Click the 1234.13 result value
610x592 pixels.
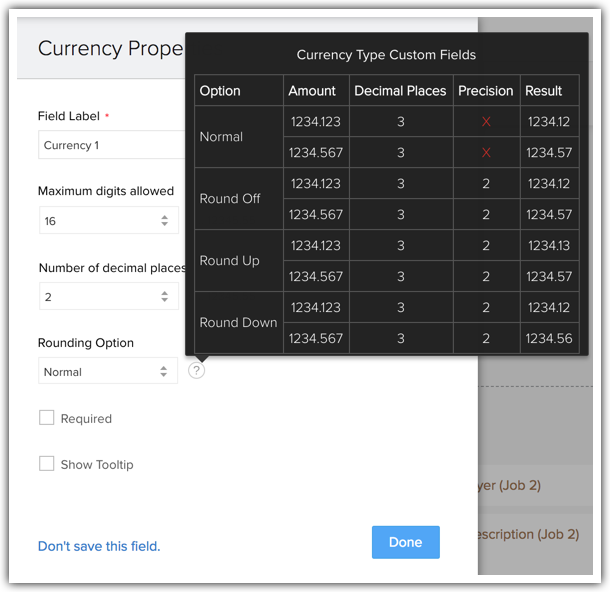click(549, 245)
